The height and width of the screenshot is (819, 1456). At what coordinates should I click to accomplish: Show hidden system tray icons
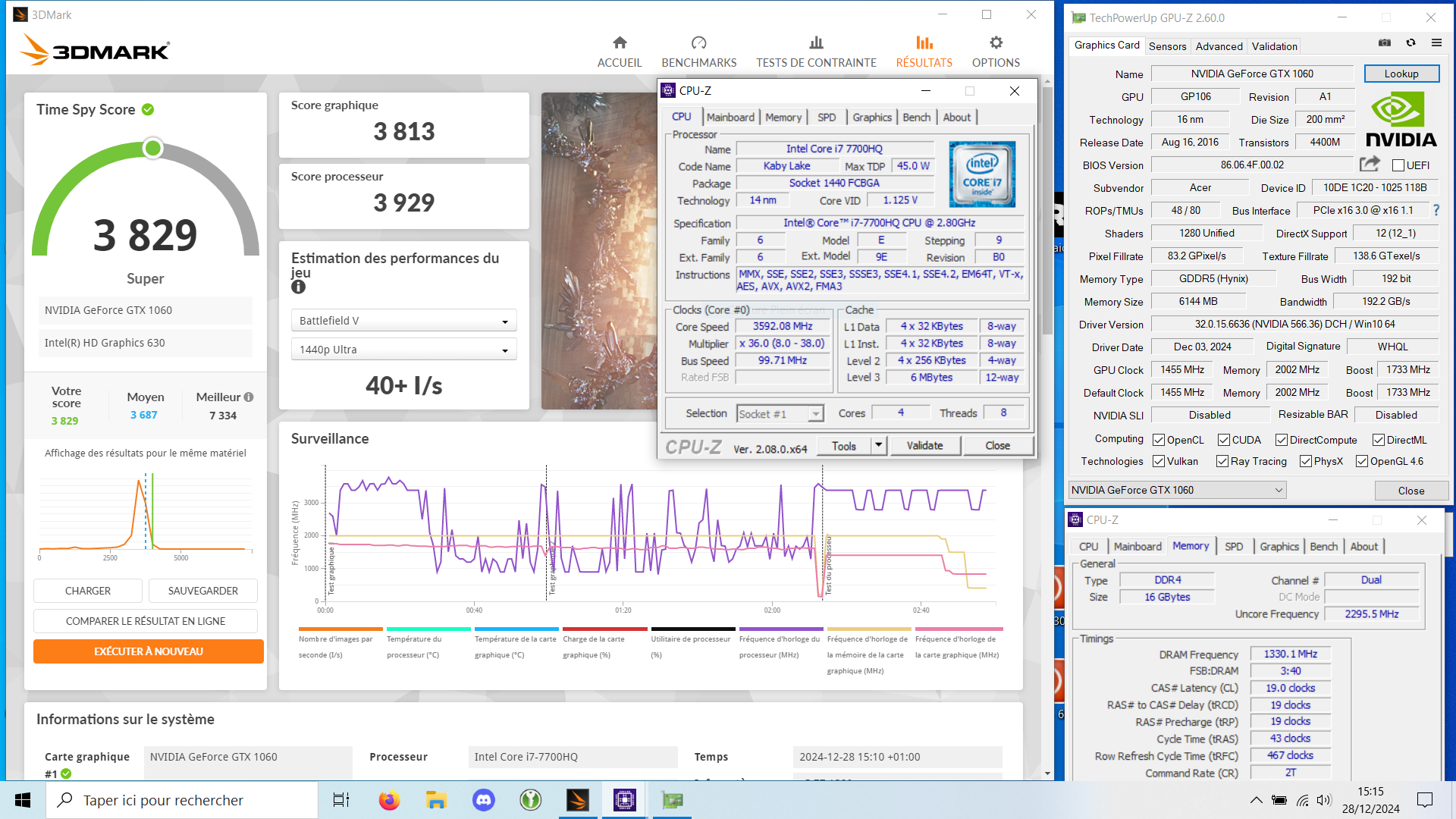click(x=1257, y=800)
